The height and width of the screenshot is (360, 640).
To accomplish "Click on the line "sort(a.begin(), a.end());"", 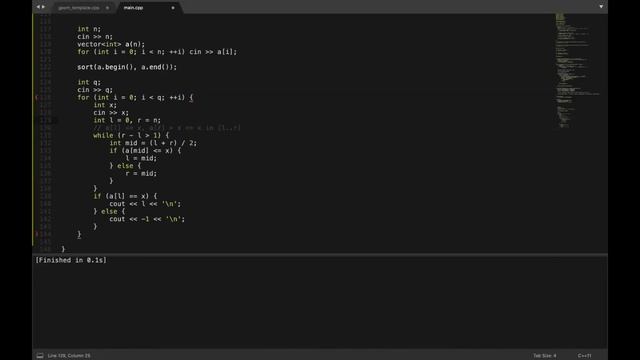I will pos(127,67).
